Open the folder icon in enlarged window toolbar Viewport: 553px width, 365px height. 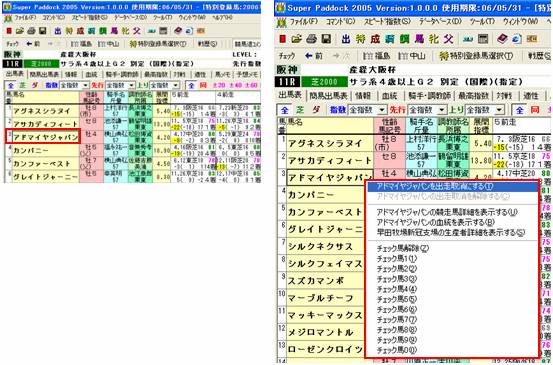pyautogui.click(x=297, y=39)
